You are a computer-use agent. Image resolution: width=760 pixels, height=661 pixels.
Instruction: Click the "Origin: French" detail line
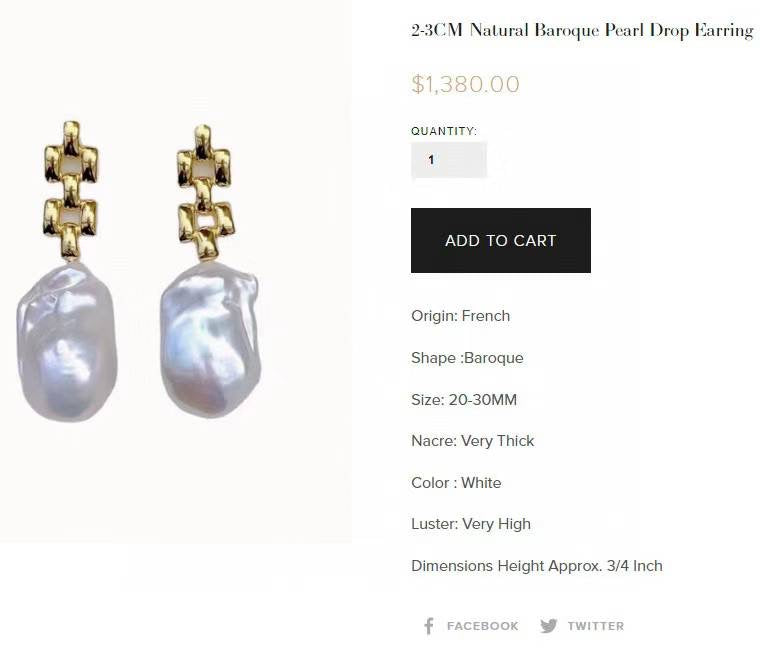[460, 316]
